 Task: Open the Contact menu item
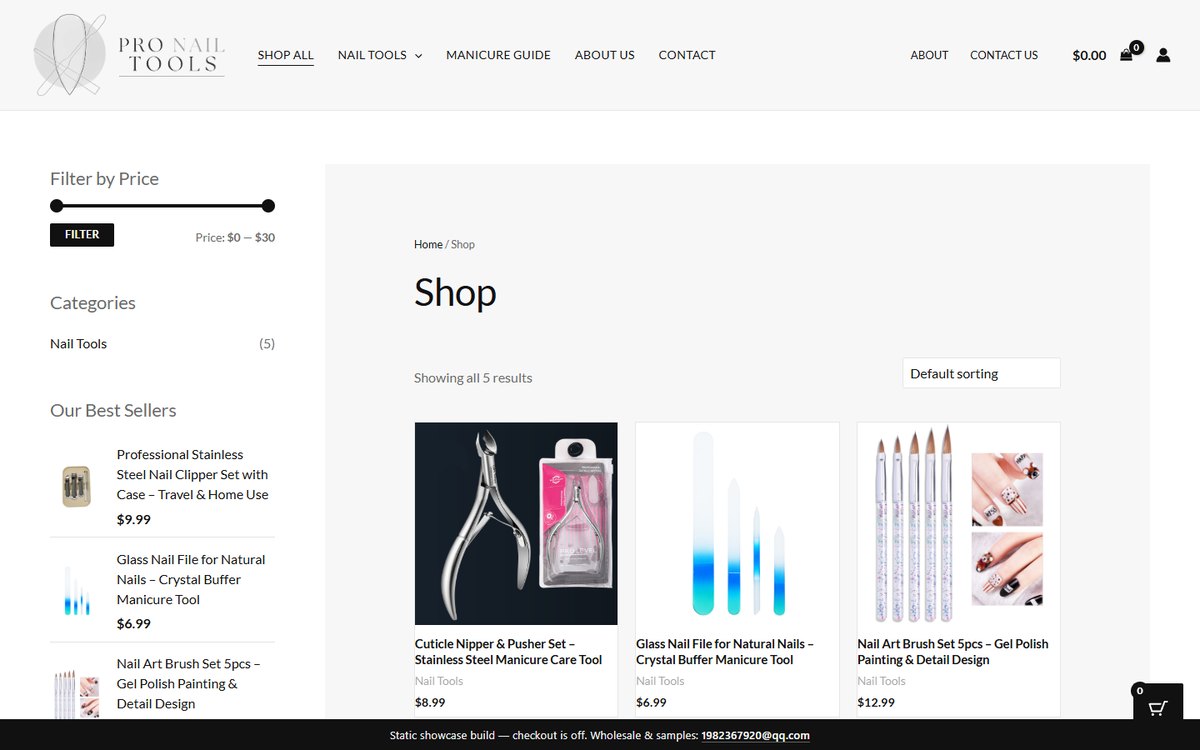[687, 55]
